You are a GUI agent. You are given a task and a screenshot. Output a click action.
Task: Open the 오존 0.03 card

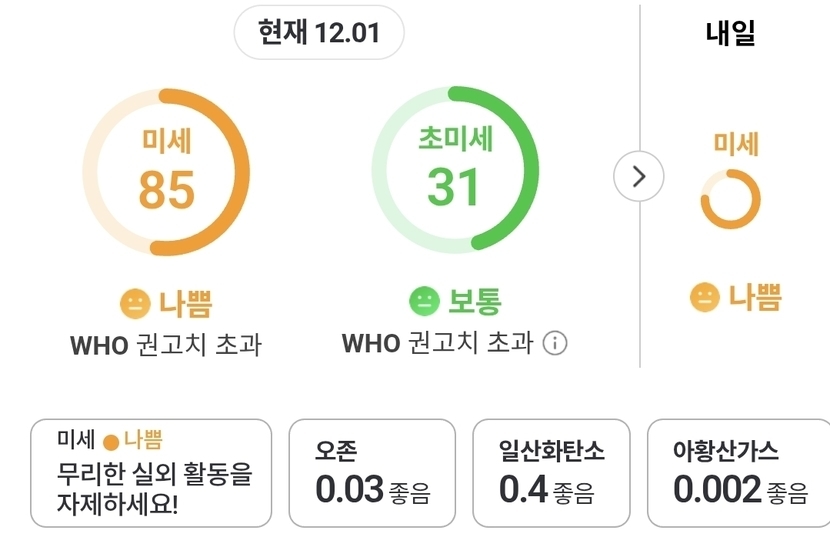(x=372, y=473)
